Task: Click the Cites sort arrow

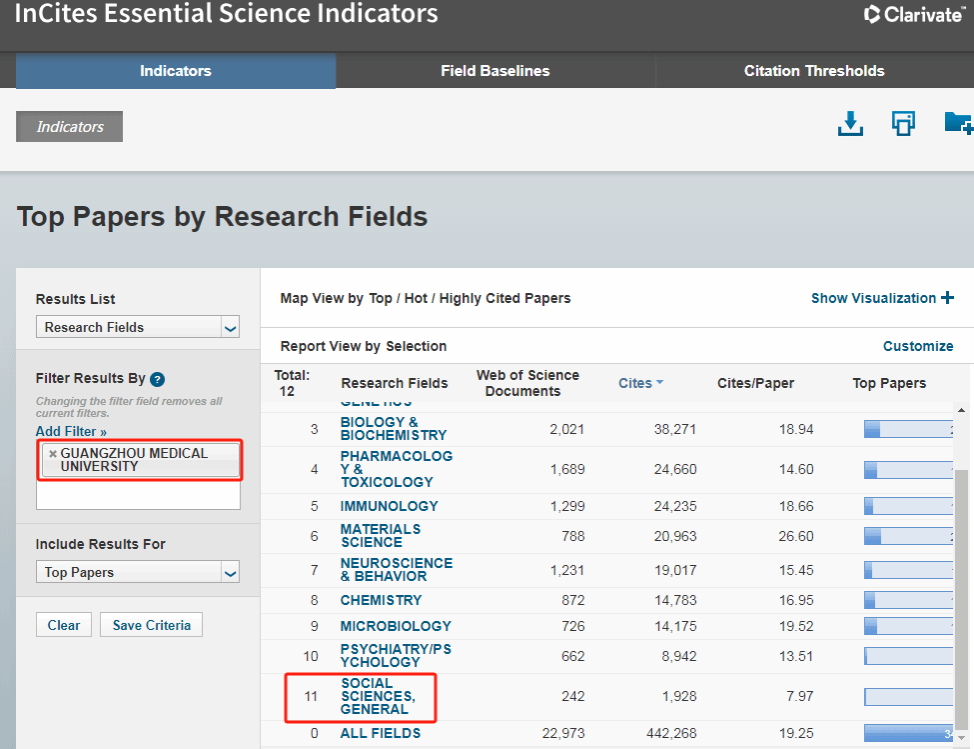Action: [x=660, y=383]
